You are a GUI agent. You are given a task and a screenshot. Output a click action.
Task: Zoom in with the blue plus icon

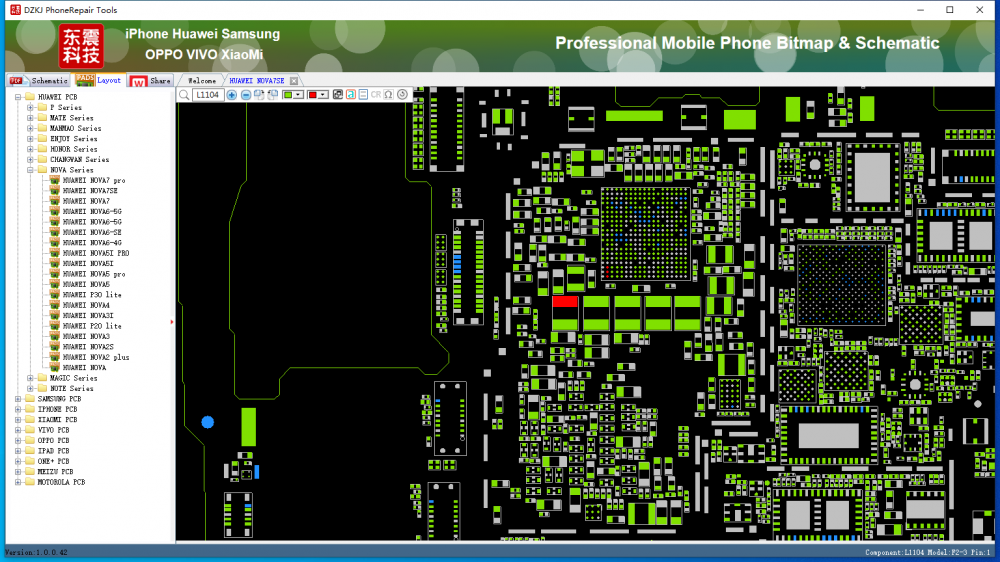tap(232, 95)
